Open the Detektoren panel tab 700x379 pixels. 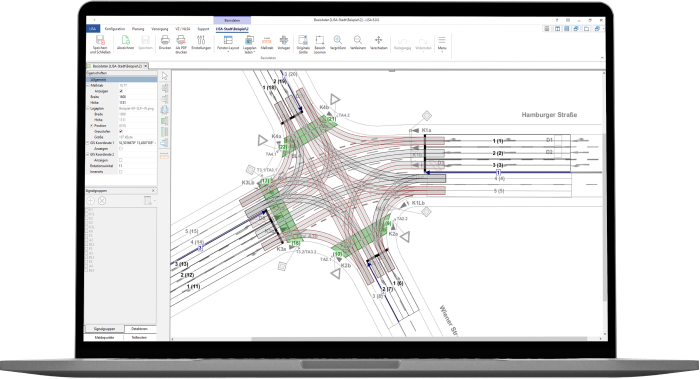(x=139, y=329)
